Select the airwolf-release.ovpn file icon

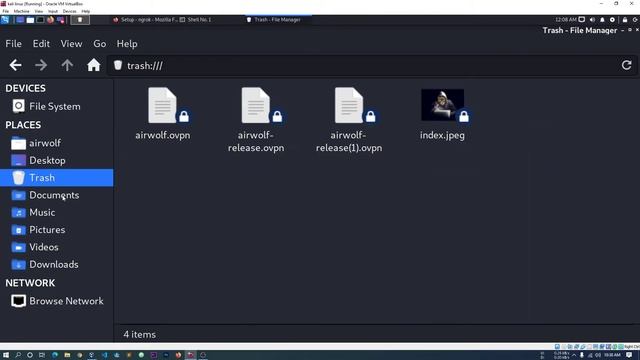pyautogui.click(x=256, y=105)
